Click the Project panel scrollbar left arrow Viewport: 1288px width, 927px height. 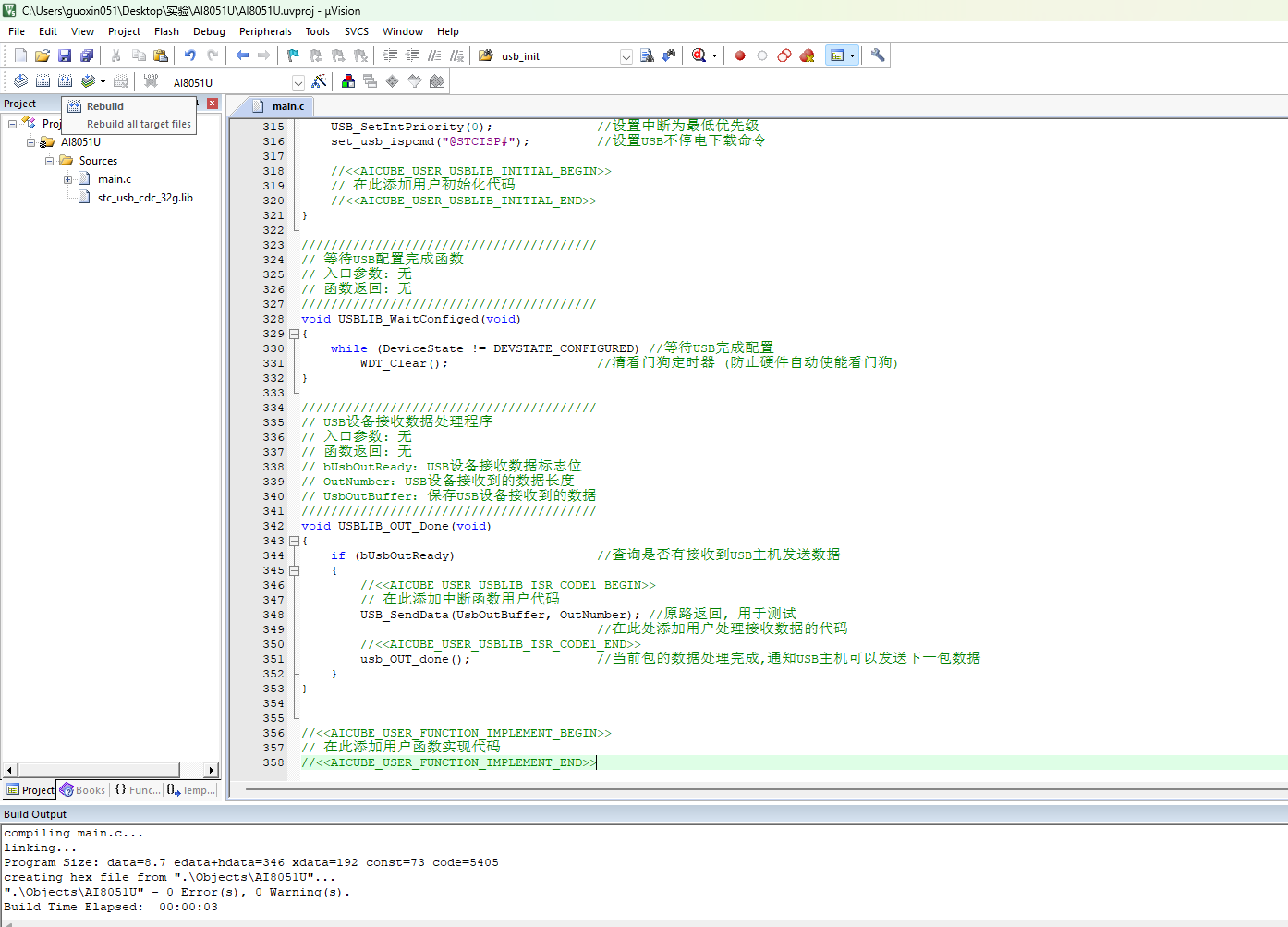coord(10,770)
